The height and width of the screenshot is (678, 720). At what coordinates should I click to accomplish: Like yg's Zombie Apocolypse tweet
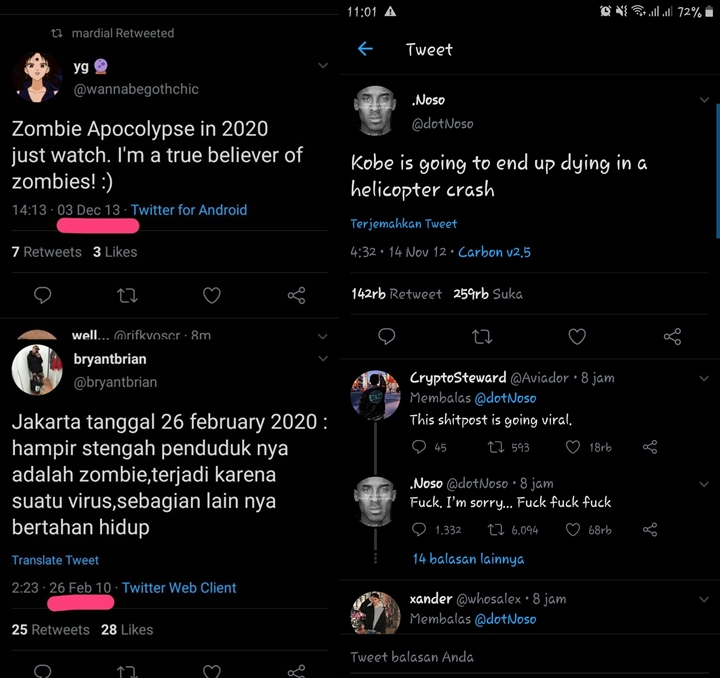coord(212,296)
